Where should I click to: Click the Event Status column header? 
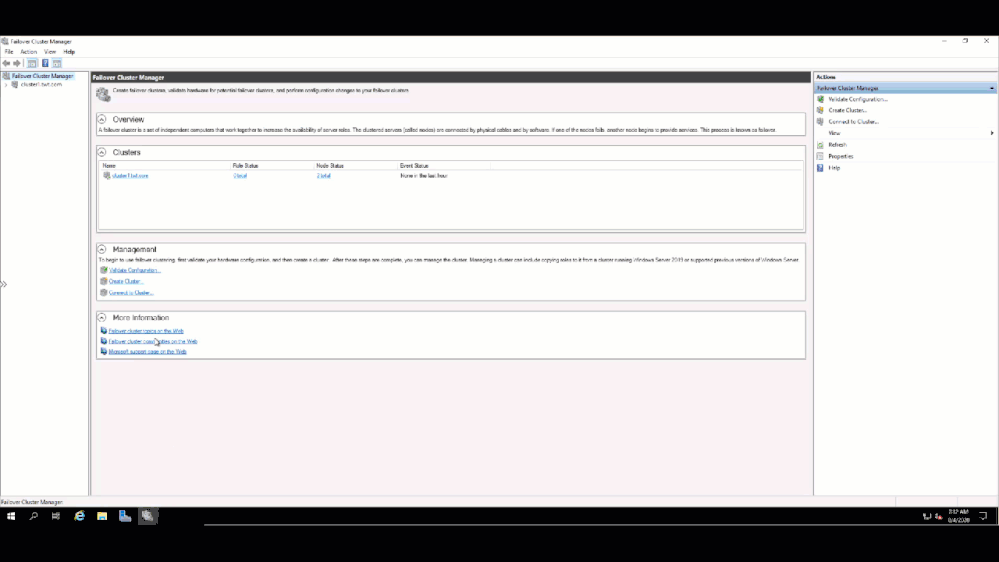[x=414, y=166]
